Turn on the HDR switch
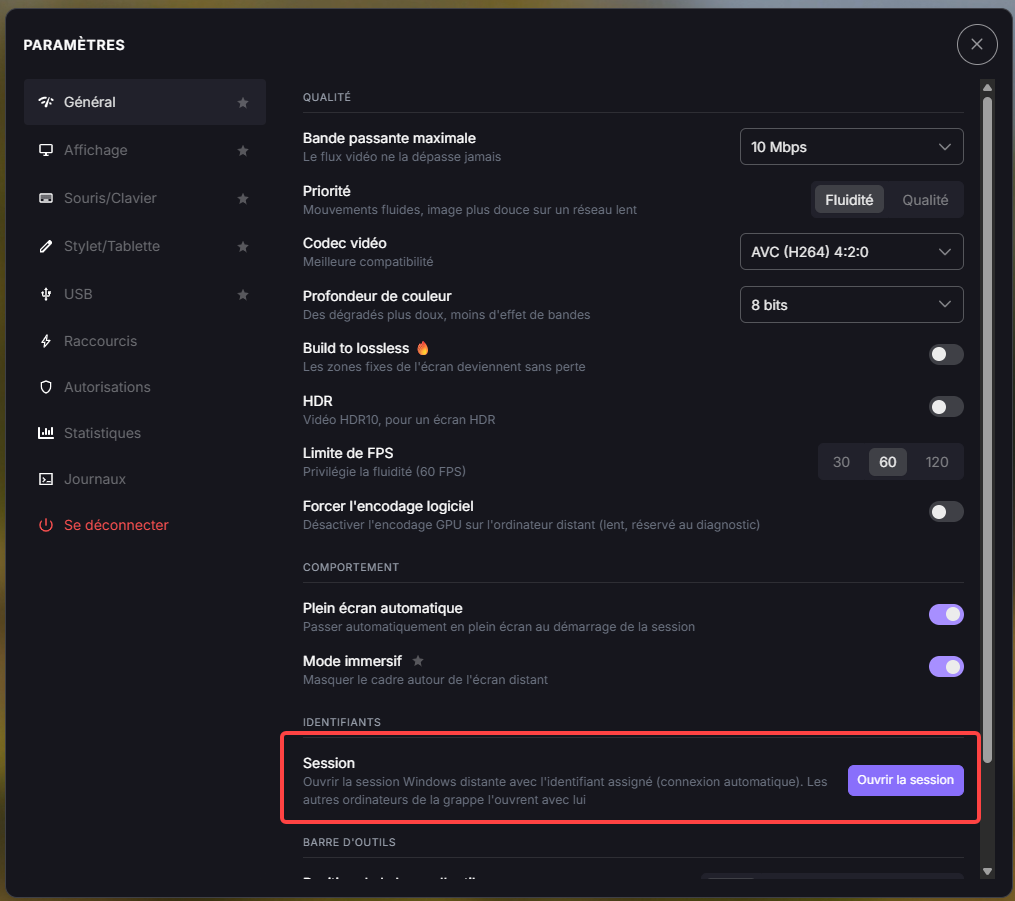 click(946, 407)
